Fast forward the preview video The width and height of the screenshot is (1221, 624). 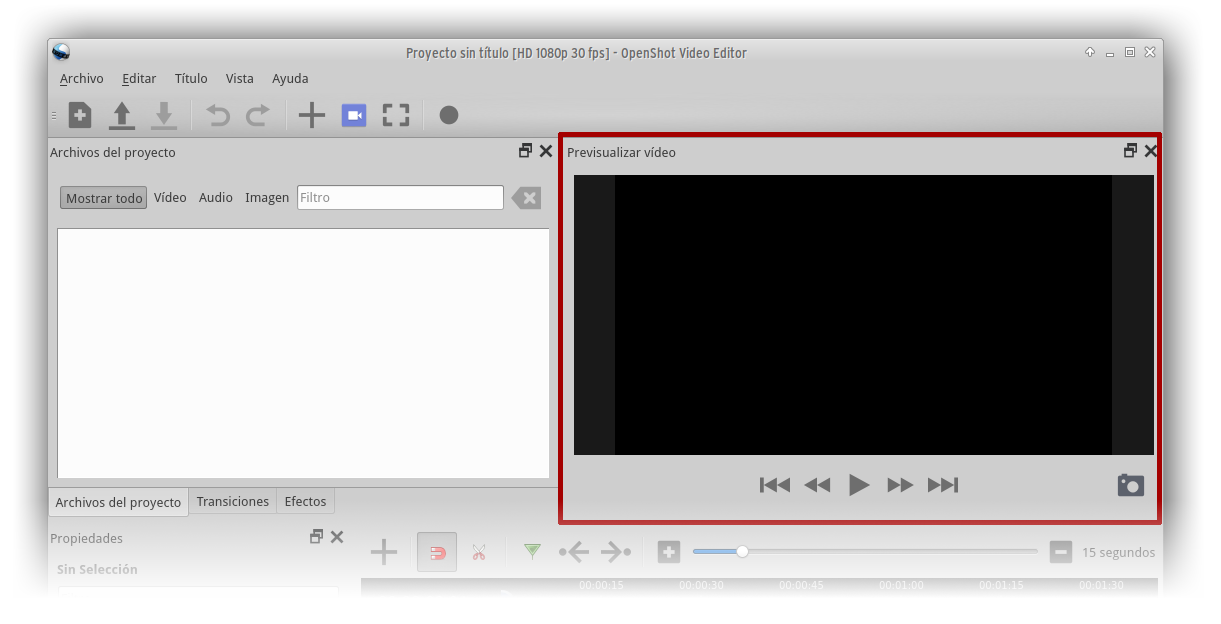901,485
